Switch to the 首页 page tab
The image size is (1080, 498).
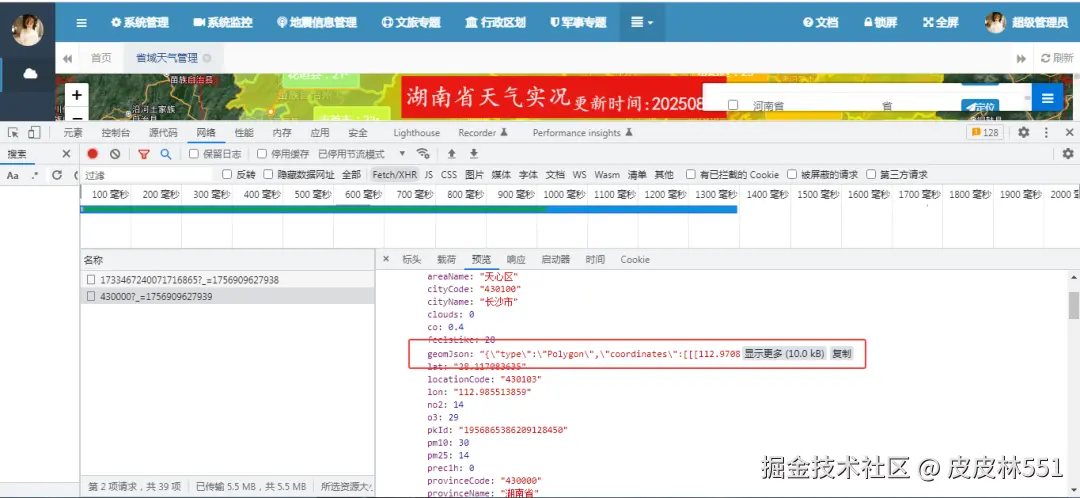click(101, 58)
